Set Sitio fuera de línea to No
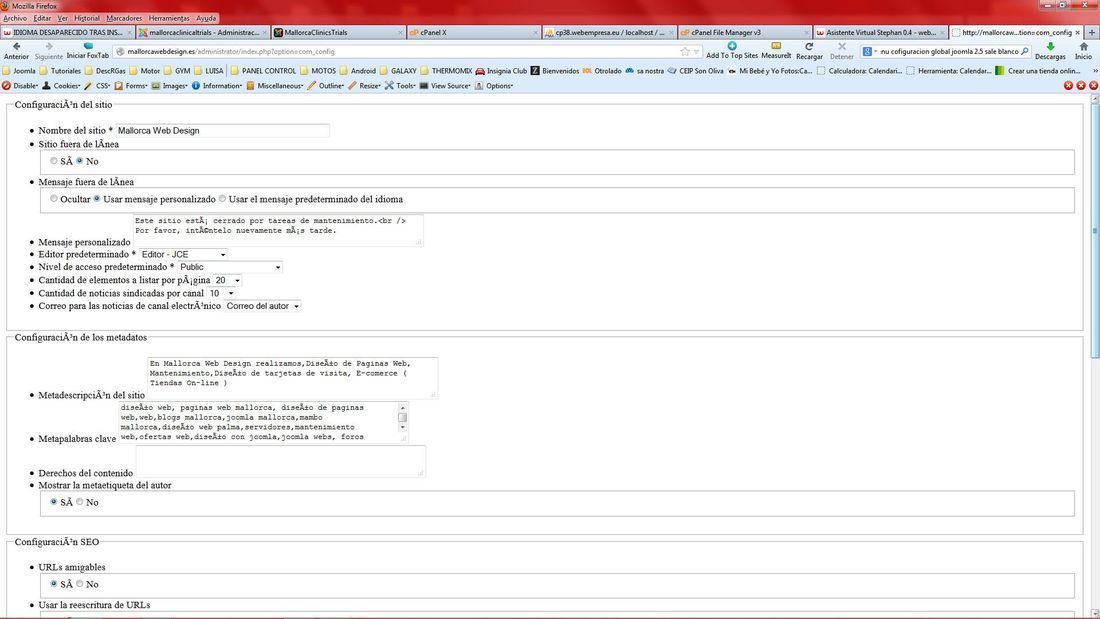The height and width of the screenshot is (619, 1100). pyautogui.click(x=79, y=161)
